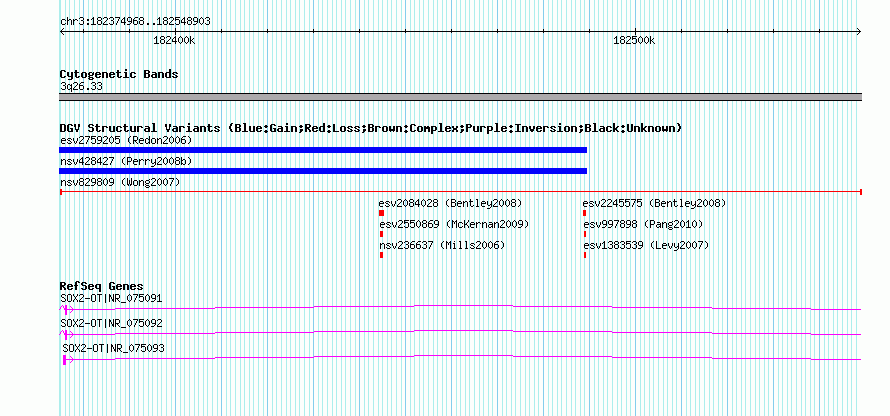
Task: Click the 3q26.33 cytogenetic band bar
Action: coord(461,97)
